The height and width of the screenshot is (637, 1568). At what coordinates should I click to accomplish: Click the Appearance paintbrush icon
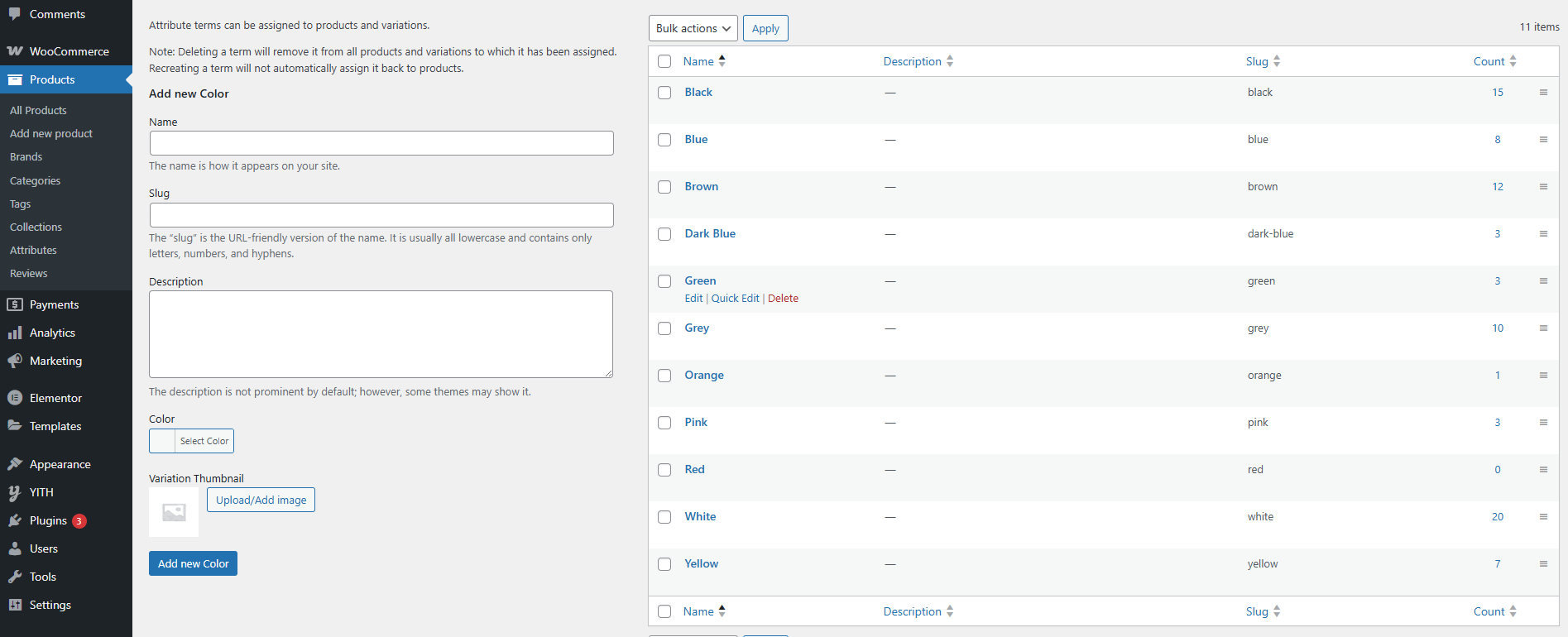coord(15,464)
